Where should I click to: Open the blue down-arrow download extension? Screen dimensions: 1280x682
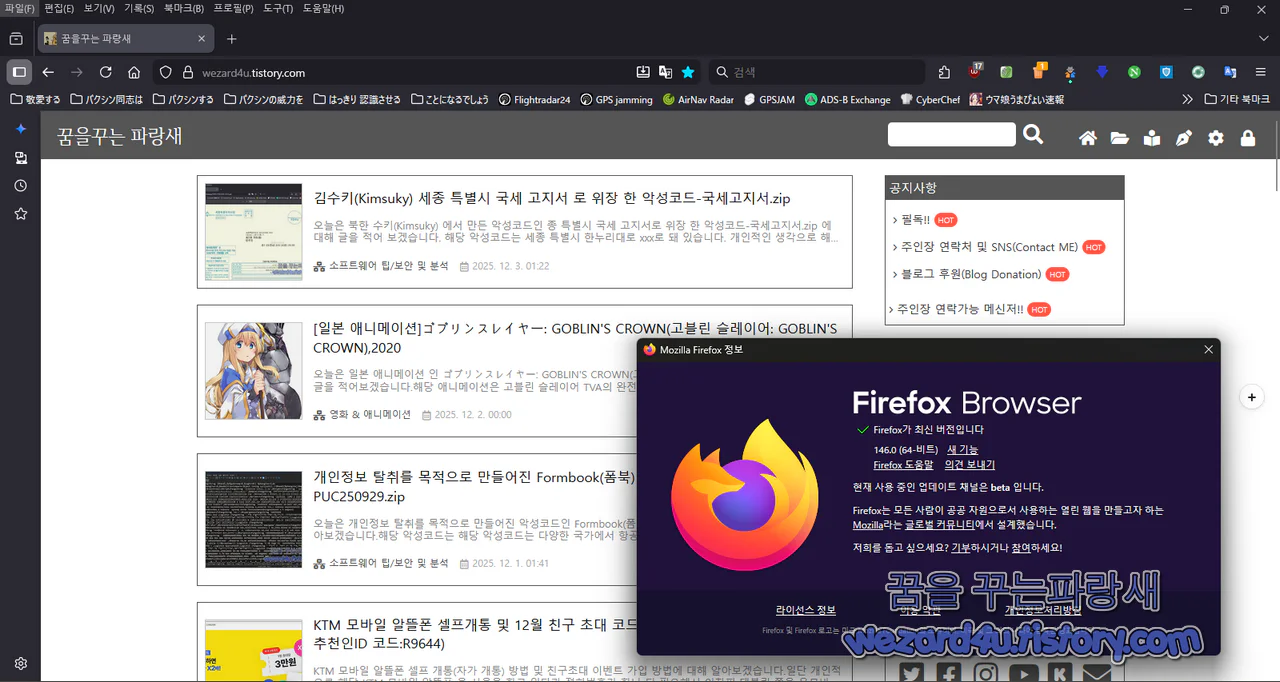[x=1102, y=72]
